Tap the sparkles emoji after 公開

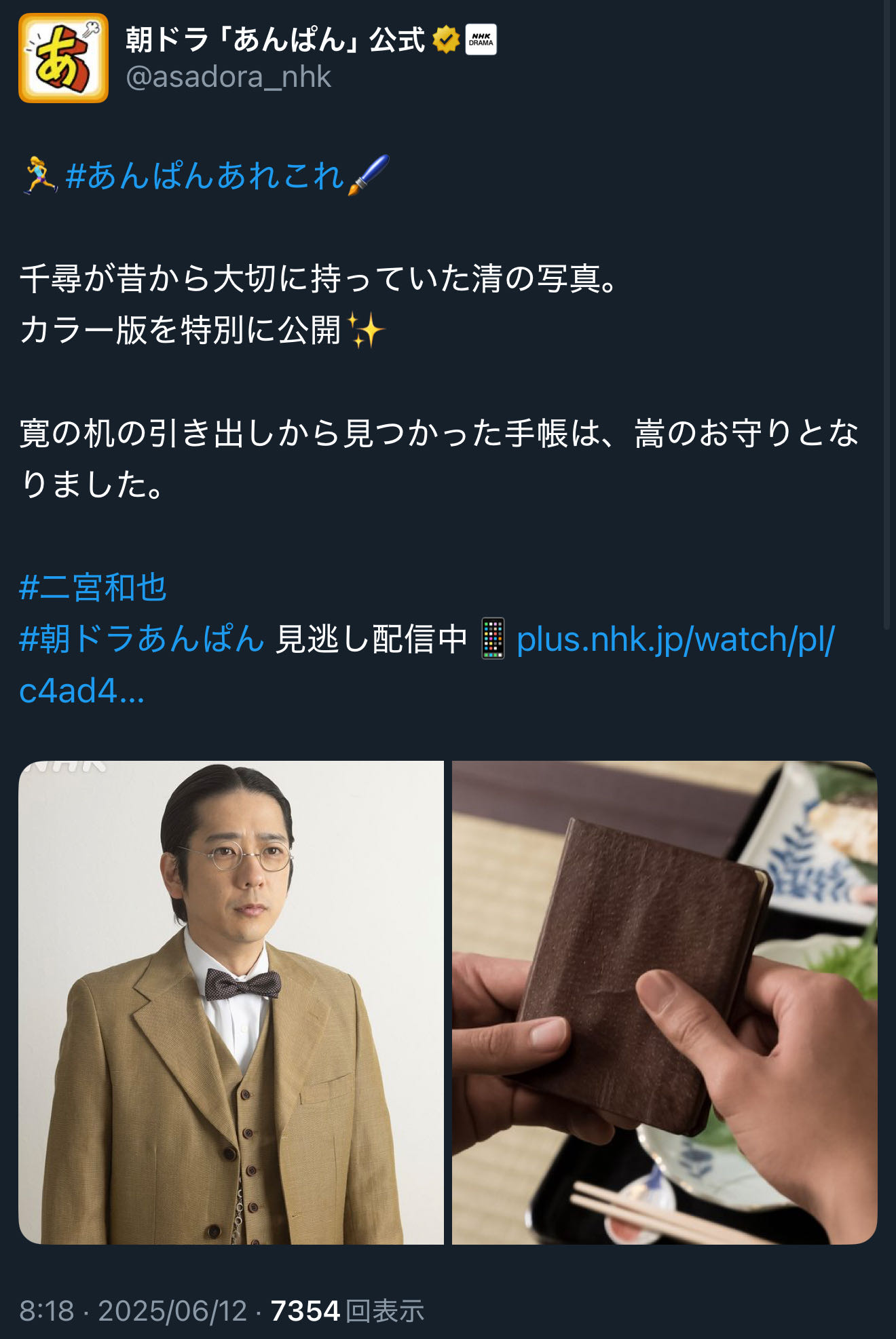pyautogui.click(x=367, y=331)
